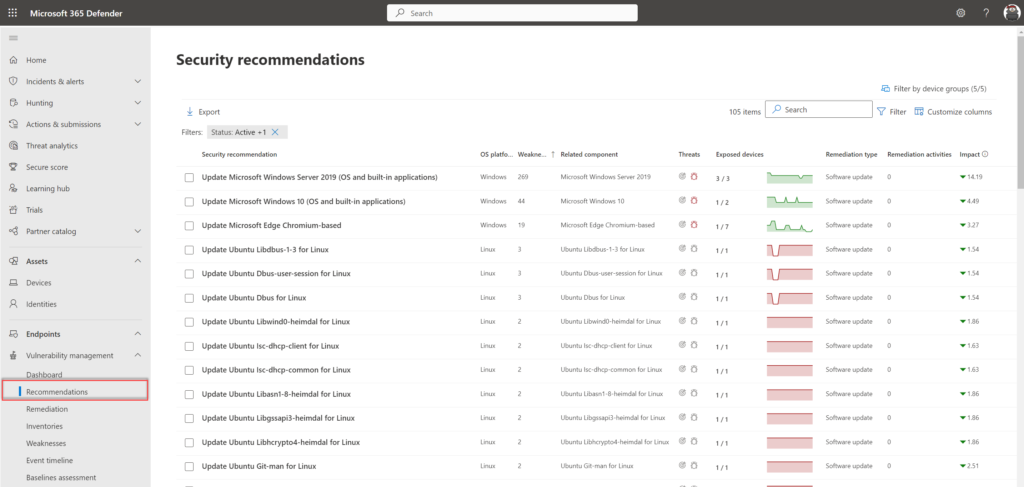The height and width of the screenshot is (487, 1024).
Task: Open Baselines assessment nav item
Action: (61, 477)
